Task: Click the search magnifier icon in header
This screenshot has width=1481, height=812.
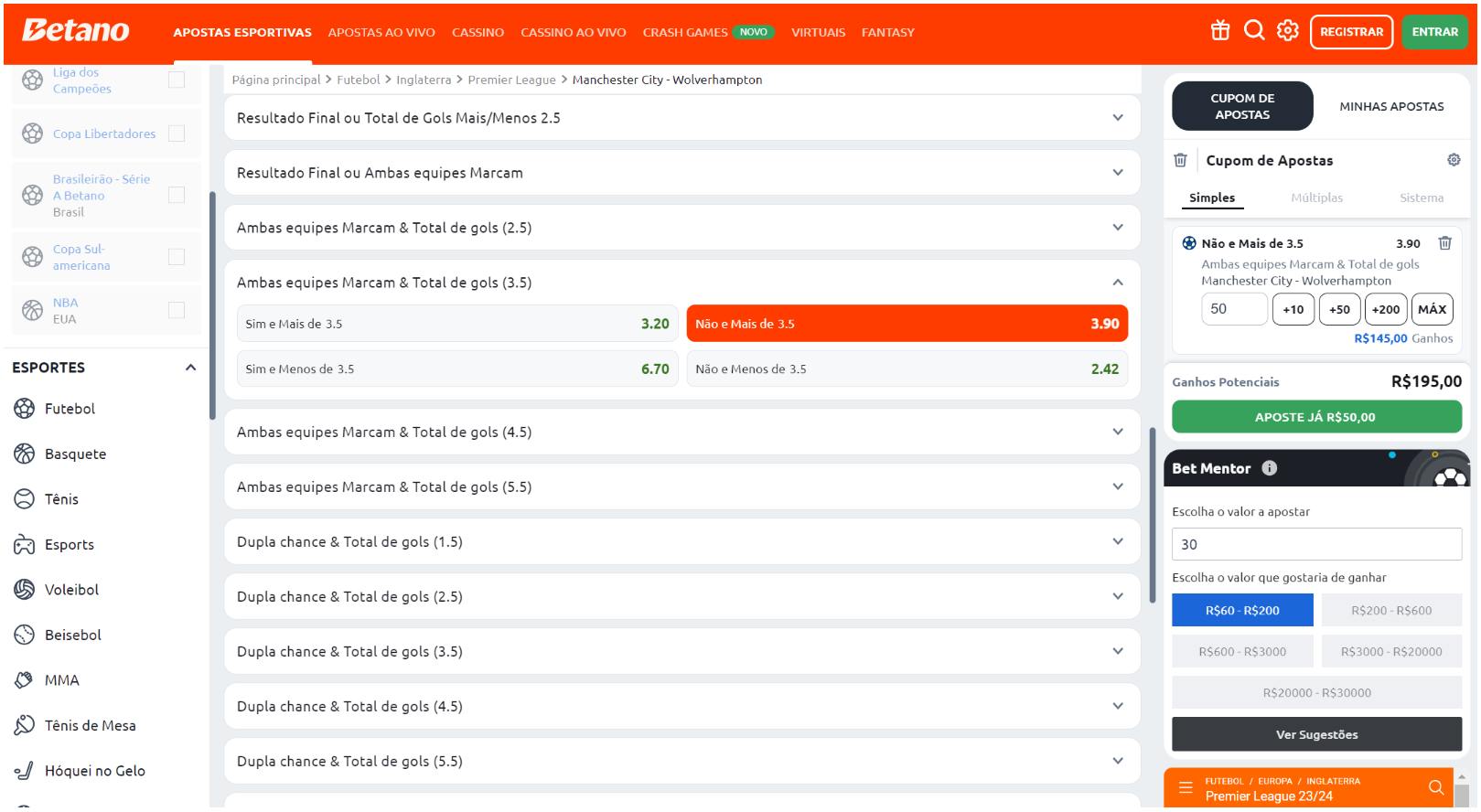Action: 1254,31
